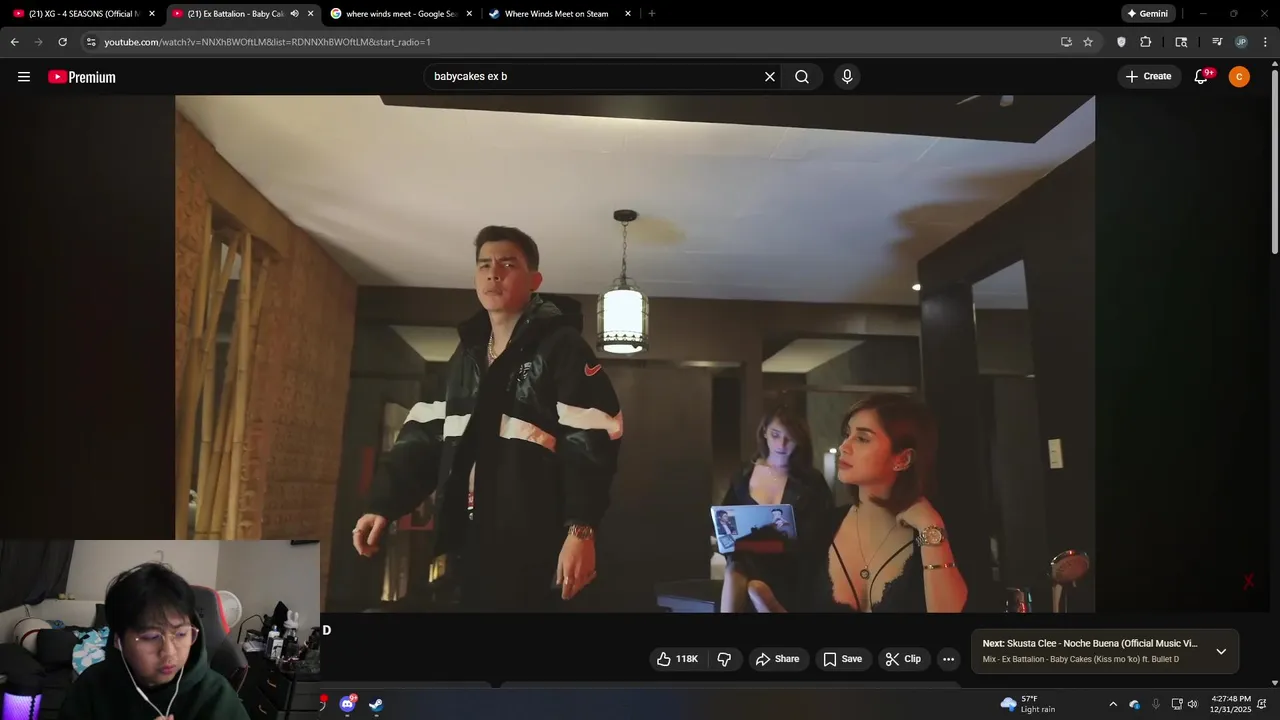Image resolution: width=1280 pixels, height=720 pixels.
Task: Pause the video by clicking the player
Action: pos(635,353)
